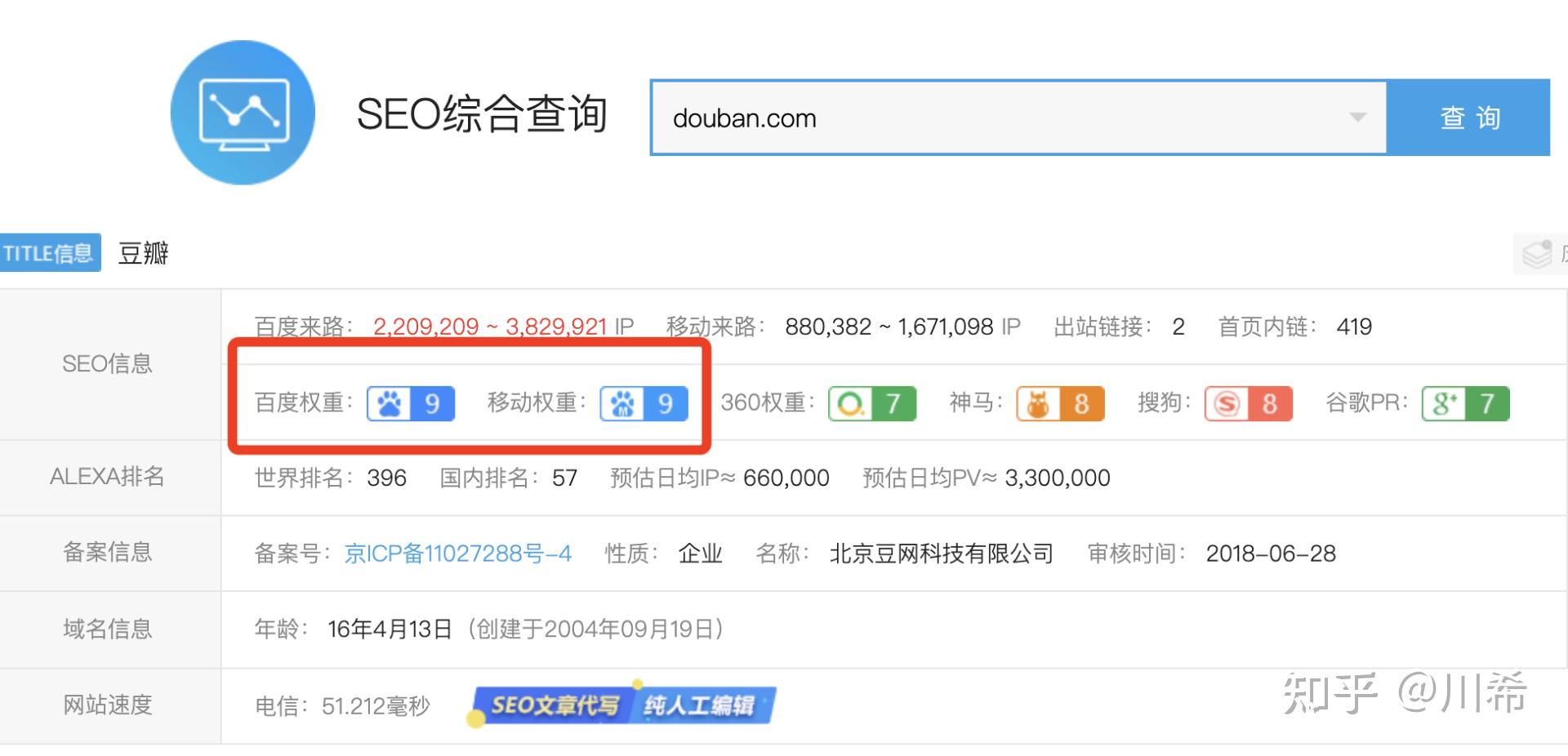Click the 百度权重 paw badge showing 9
Image resolution: width=1568 pixels, height=756 pixels.
coord(411,403)
